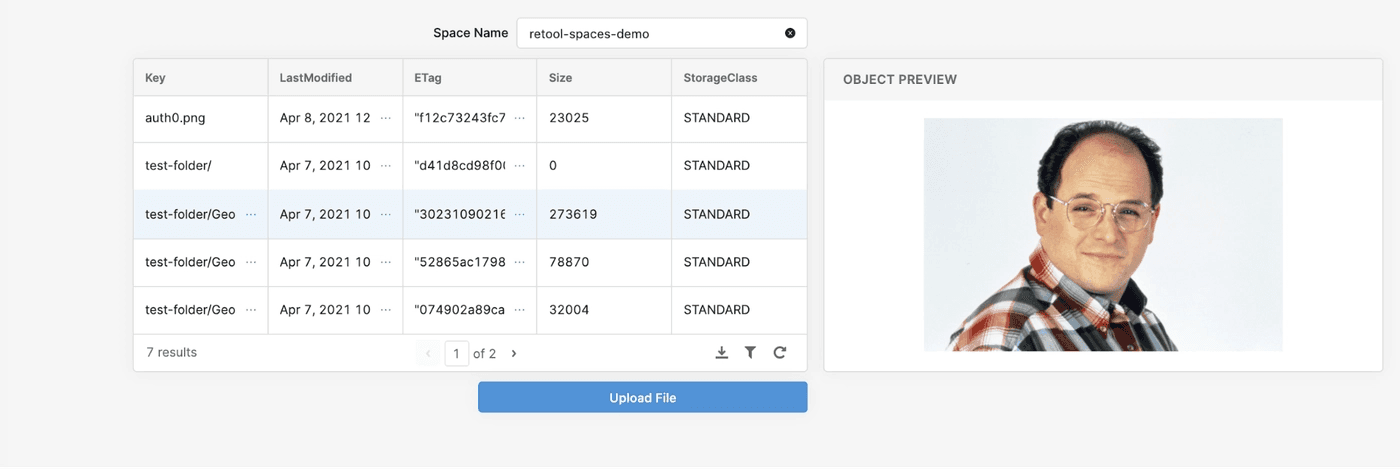Refresh the table with the reload icon

point(780,353)
